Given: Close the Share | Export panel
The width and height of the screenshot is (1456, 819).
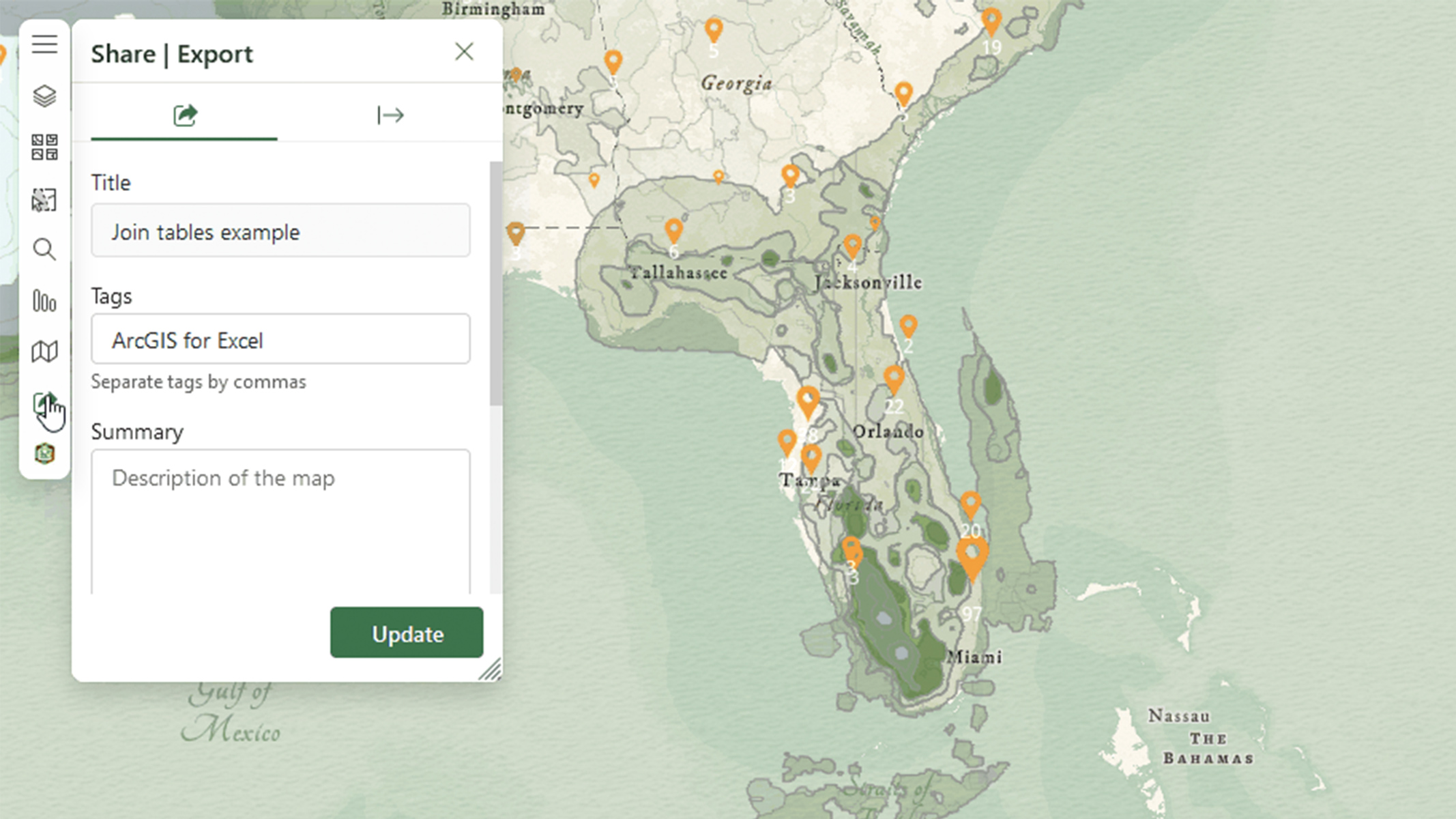Looking at the screenshot, I should [464, 52].
